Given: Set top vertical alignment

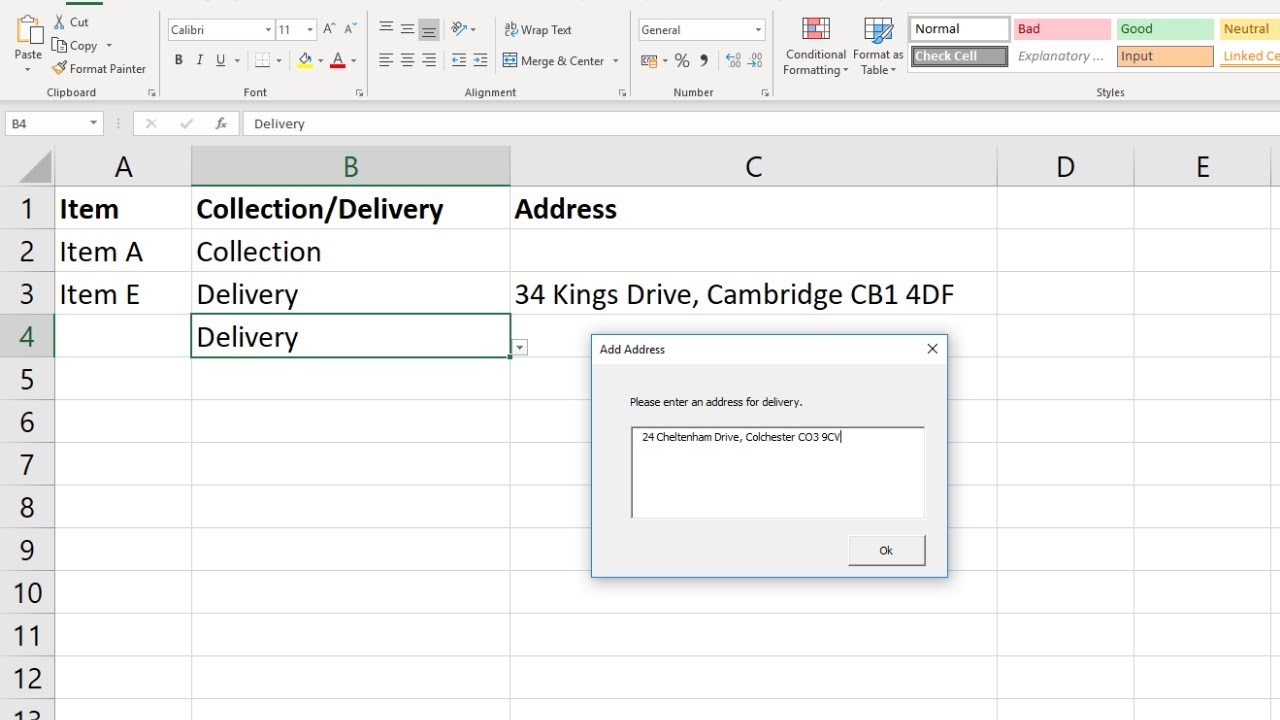Looking at the screenshot, I should coord(386,29).
